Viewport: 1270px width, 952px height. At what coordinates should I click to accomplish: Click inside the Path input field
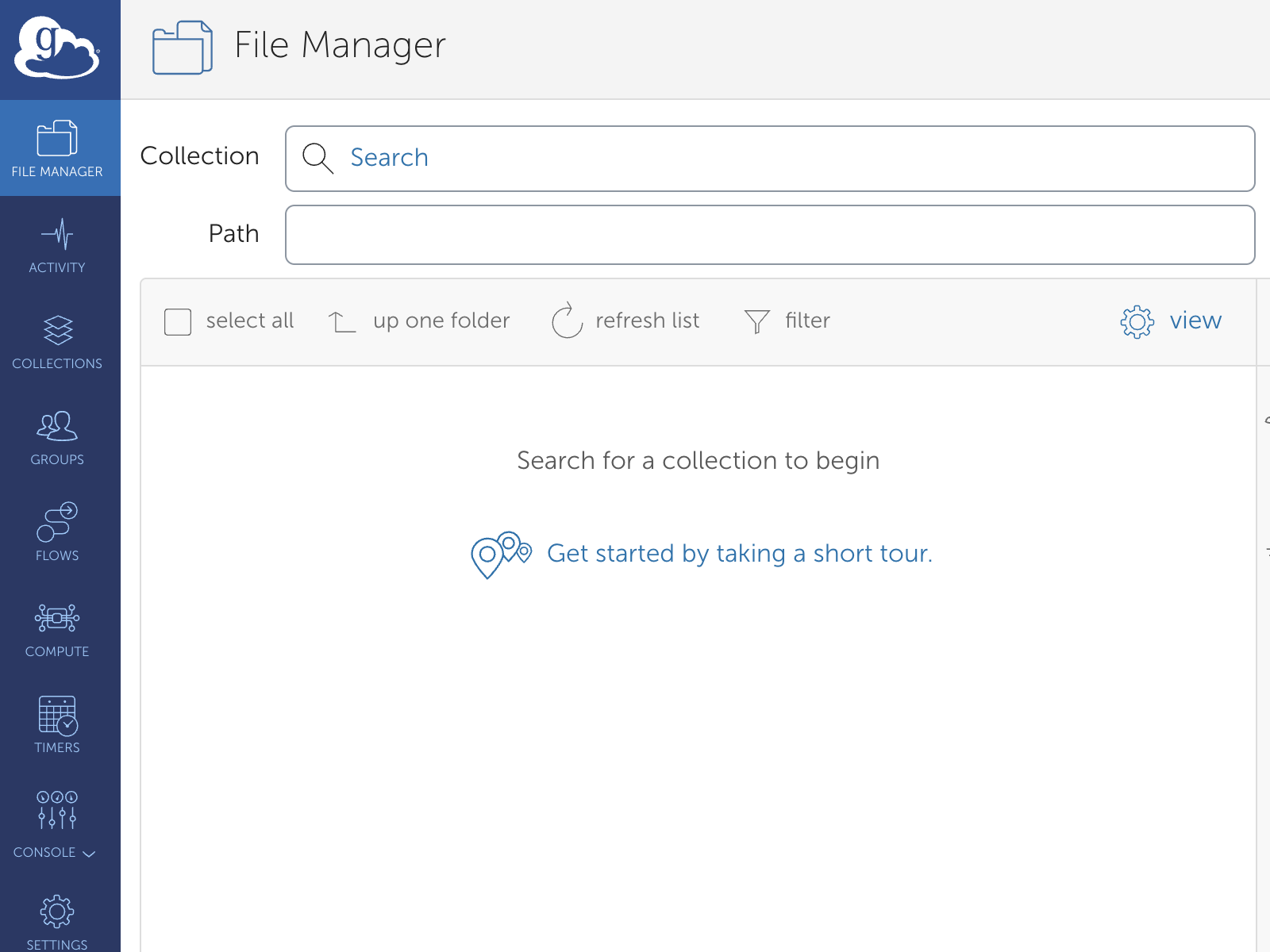(x=770, y=234)
